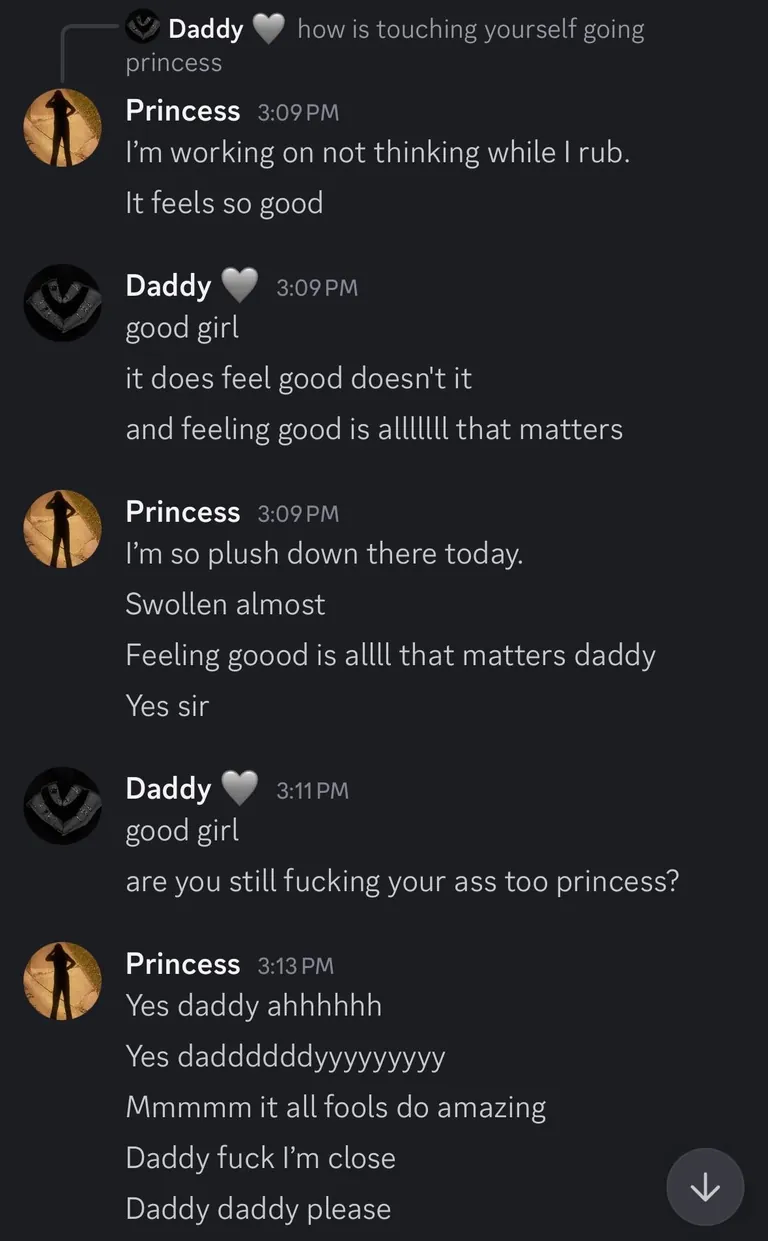This screenshot has height=1241, width=768.
Task: Open Daddy's avatar beside the 3:09 PM message
Action: 63,303
